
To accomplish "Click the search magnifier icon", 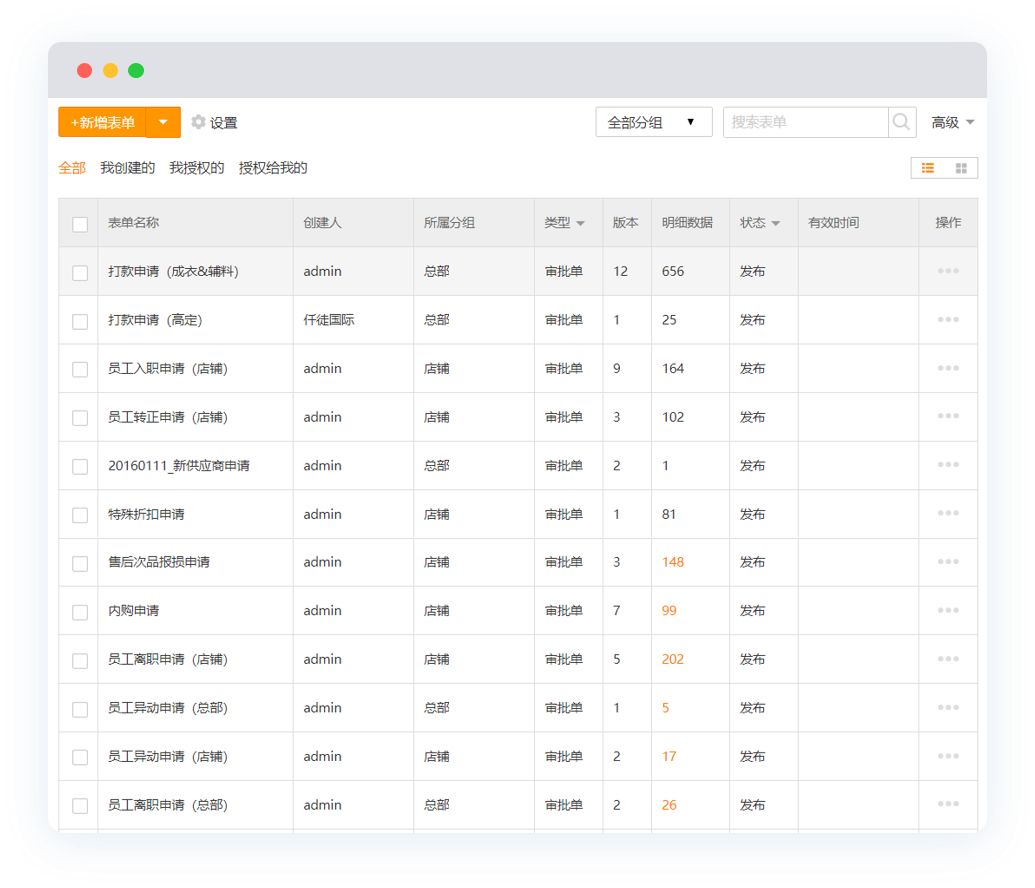I will point(902,122).
